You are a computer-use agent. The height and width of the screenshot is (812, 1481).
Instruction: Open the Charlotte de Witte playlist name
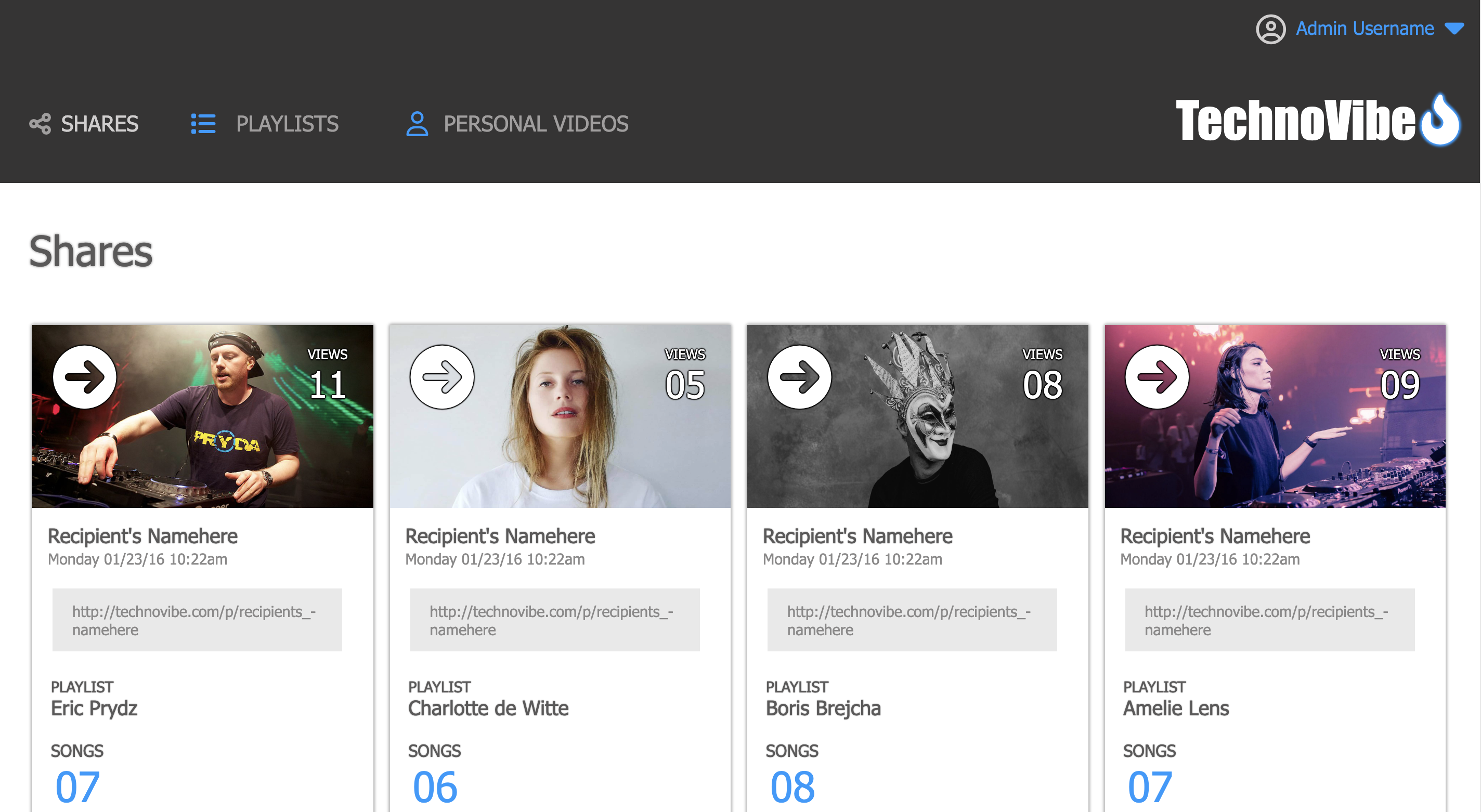click(x=488, y=709)
